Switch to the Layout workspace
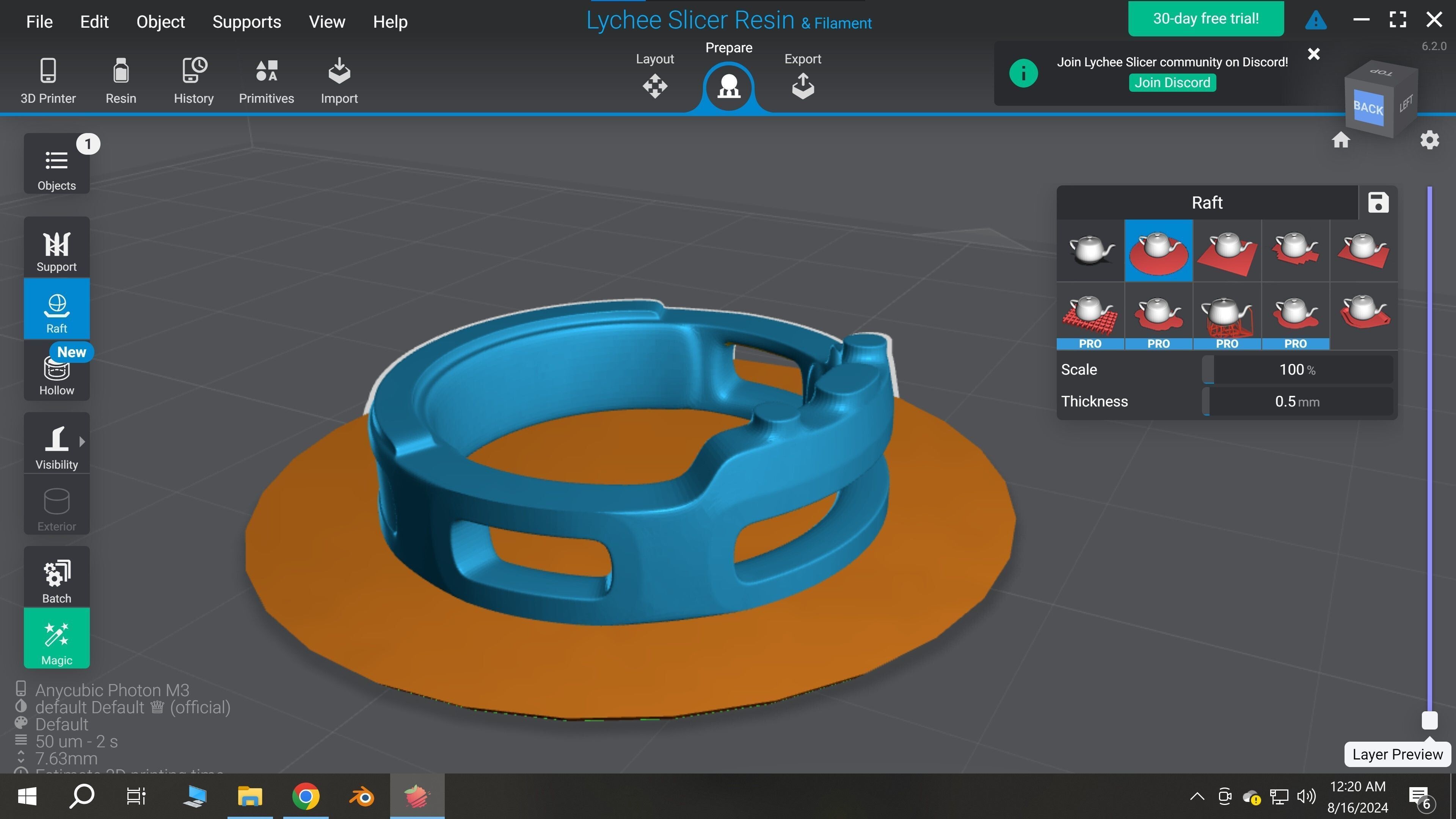Screen dimensions: 1456x819 tap(654, 76)
